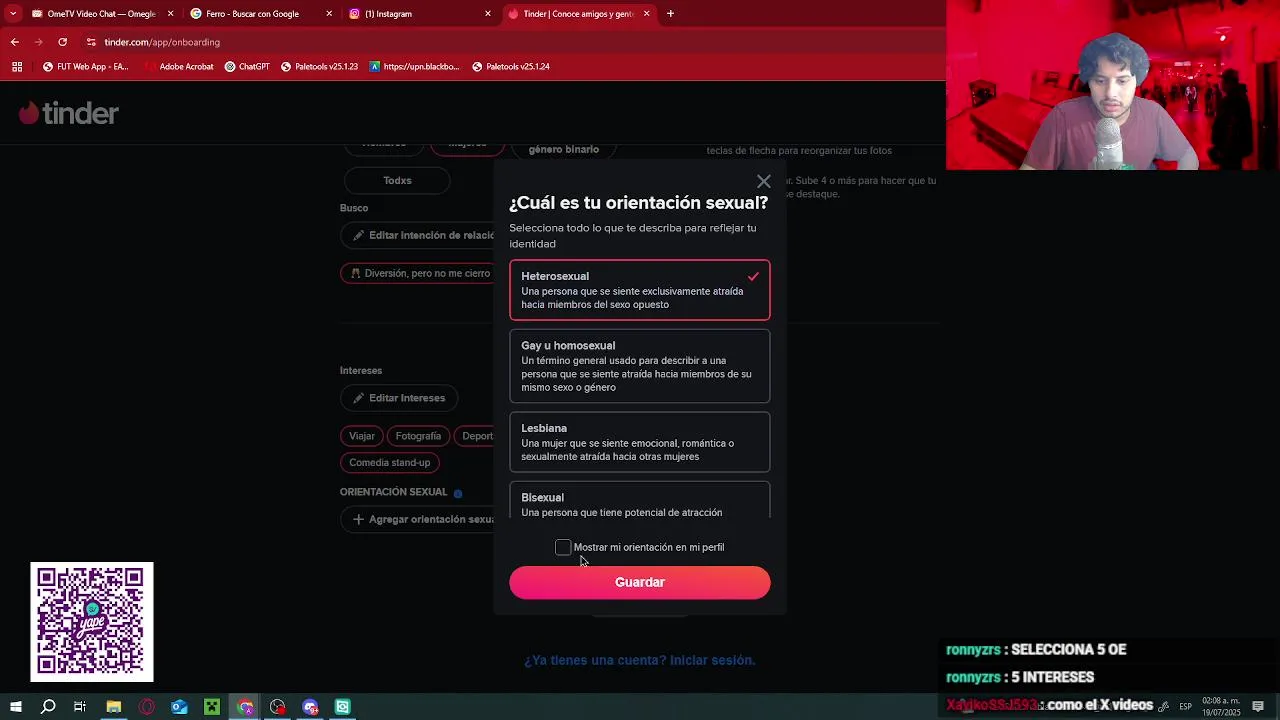The image size is (1280, 720).
Task: Click the género binario option
Action: [x=564, y=149]
